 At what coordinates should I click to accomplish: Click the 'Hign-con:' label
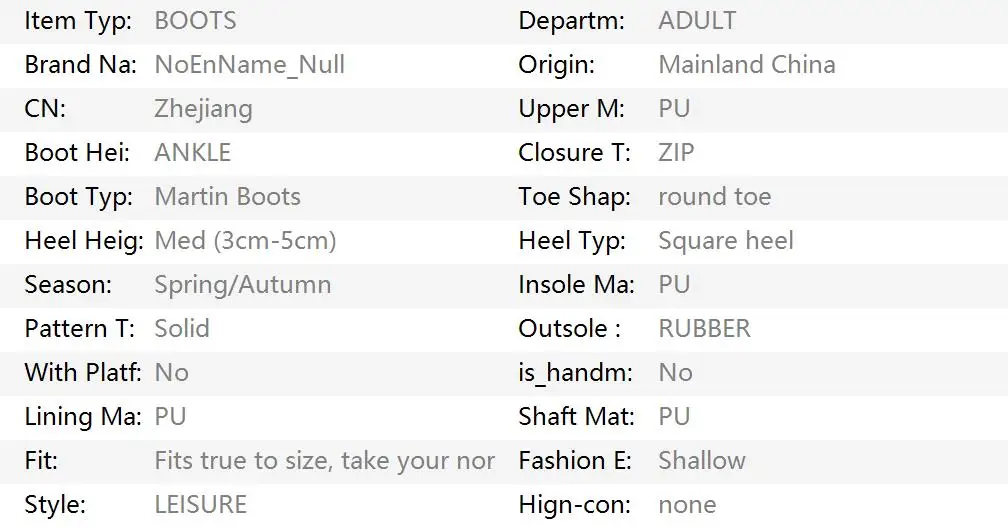coord(575,505)
